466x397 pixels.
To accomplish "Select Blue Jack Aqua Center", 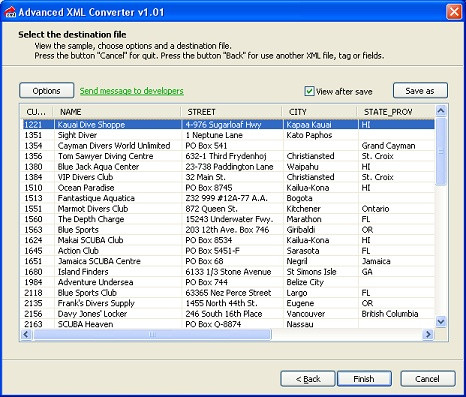I will (x=228, y=167).
